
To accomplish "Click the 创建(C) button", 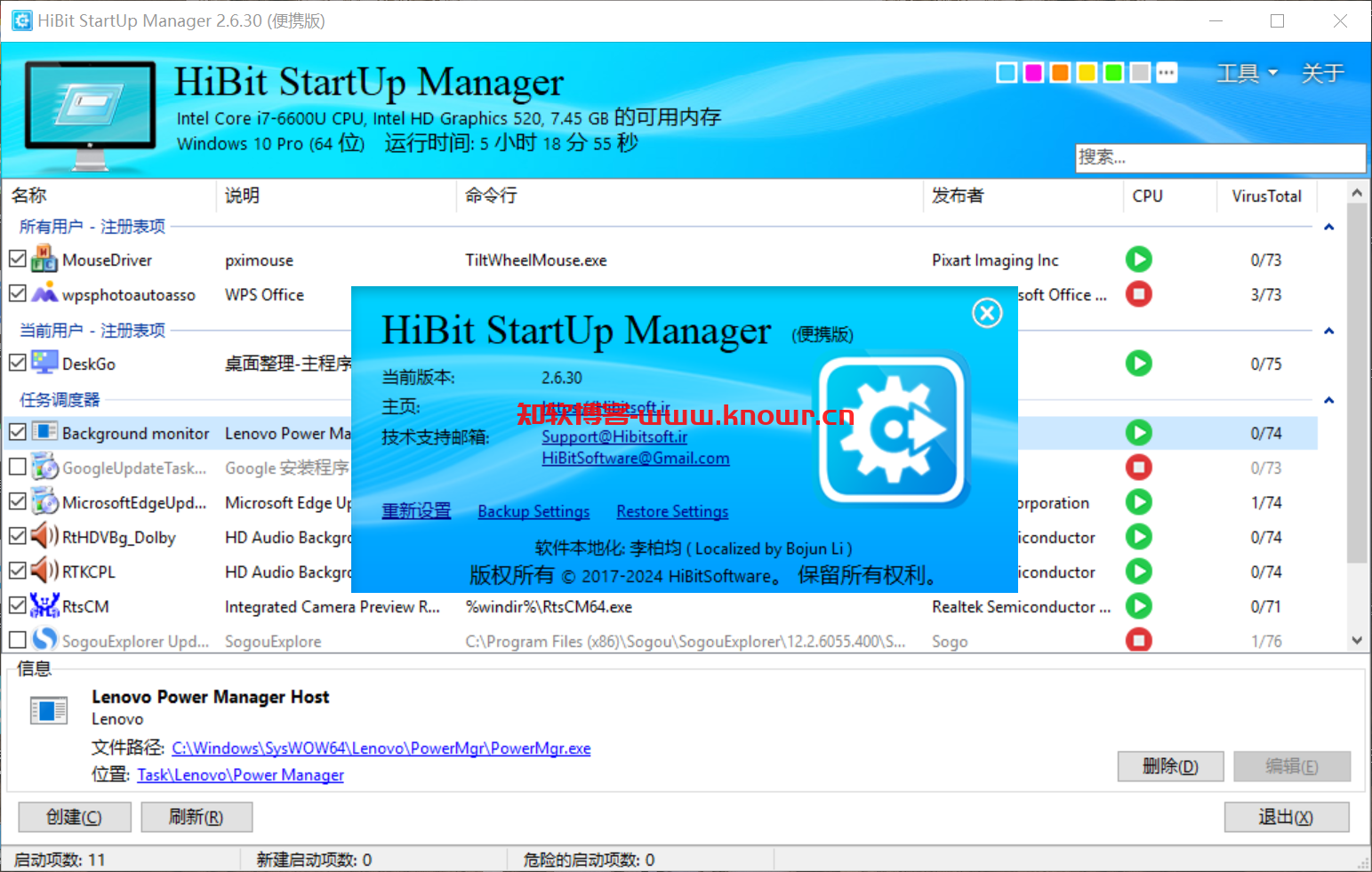I will click(x=75, y=817).
